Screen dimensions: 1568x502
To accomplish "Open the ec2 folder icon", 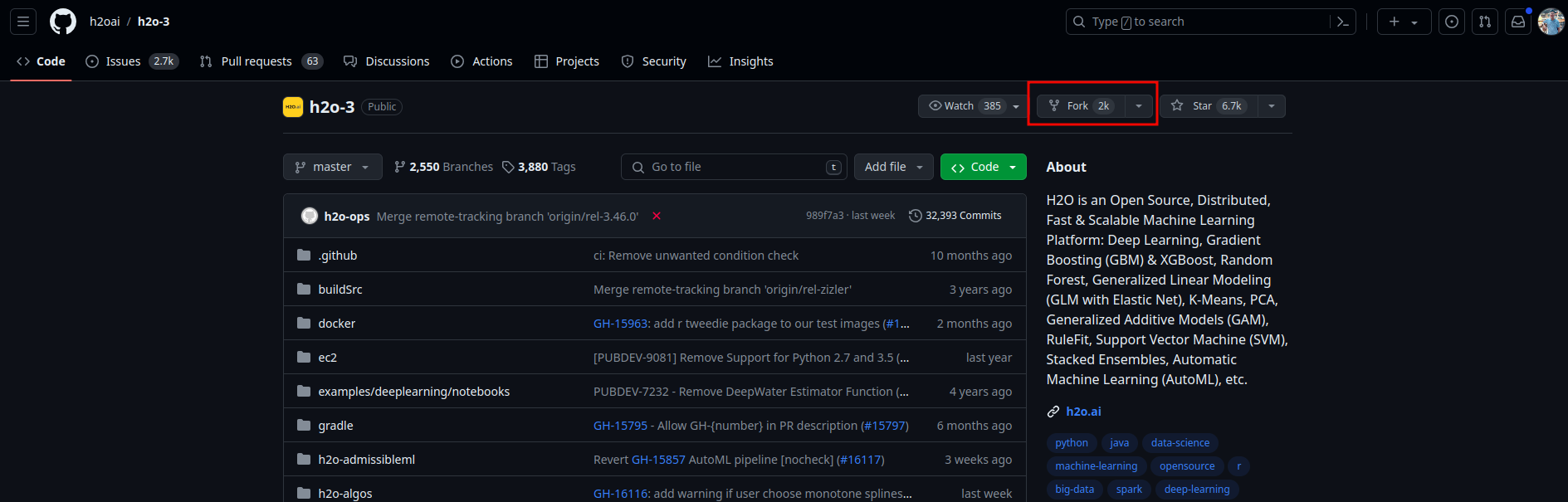I will (304, 358).
